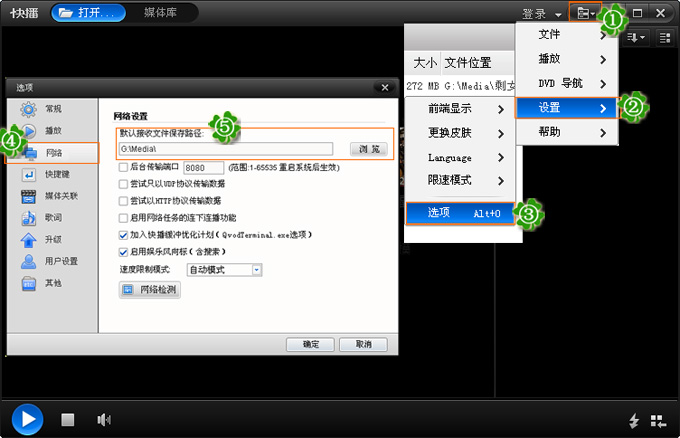680x438 pixels.
Task: Click the 8080 port number field
Action: [x=203, y=168]
